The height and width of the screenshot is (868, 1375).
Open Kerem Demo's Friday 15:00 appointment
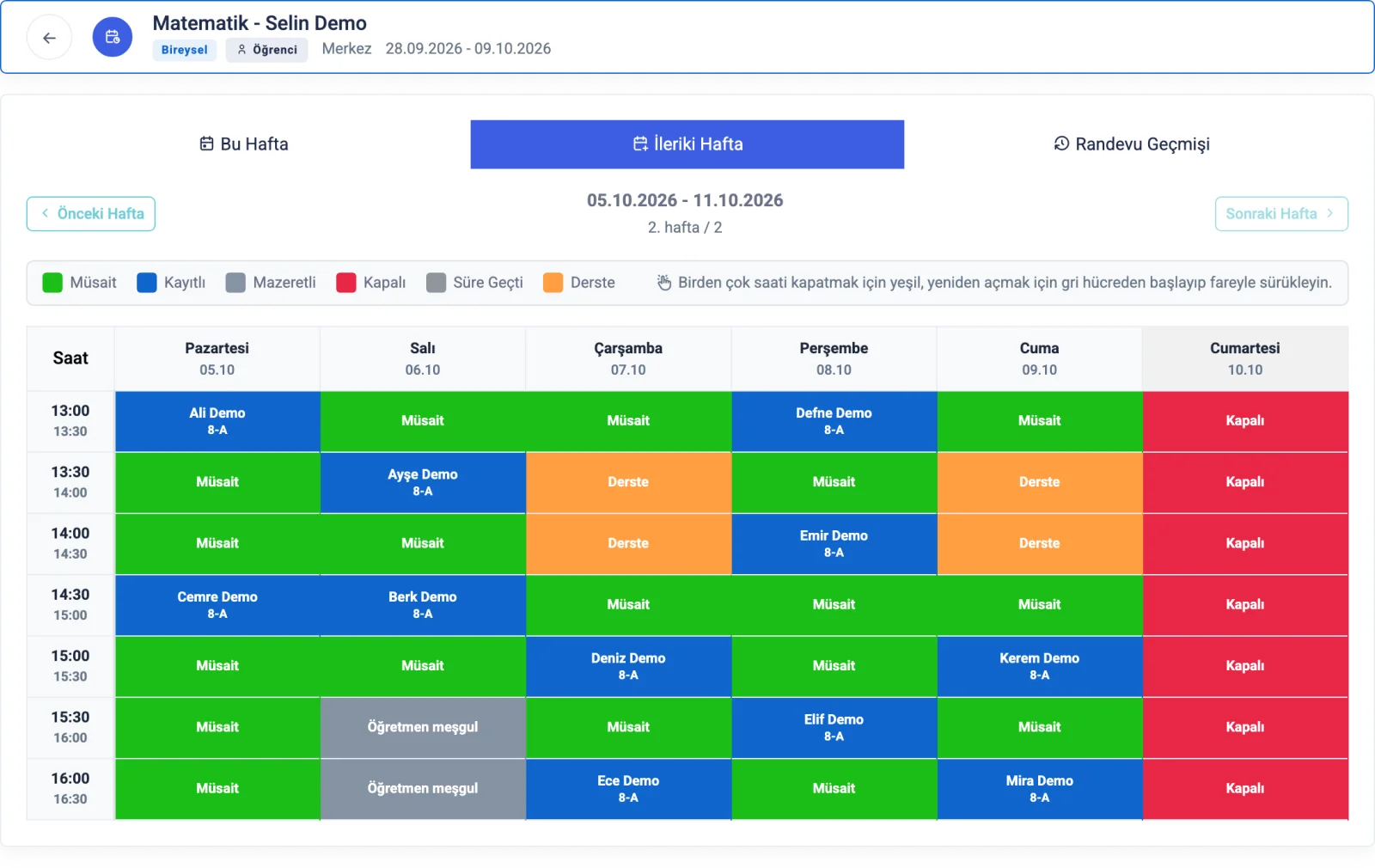(x=1040, y=666)
